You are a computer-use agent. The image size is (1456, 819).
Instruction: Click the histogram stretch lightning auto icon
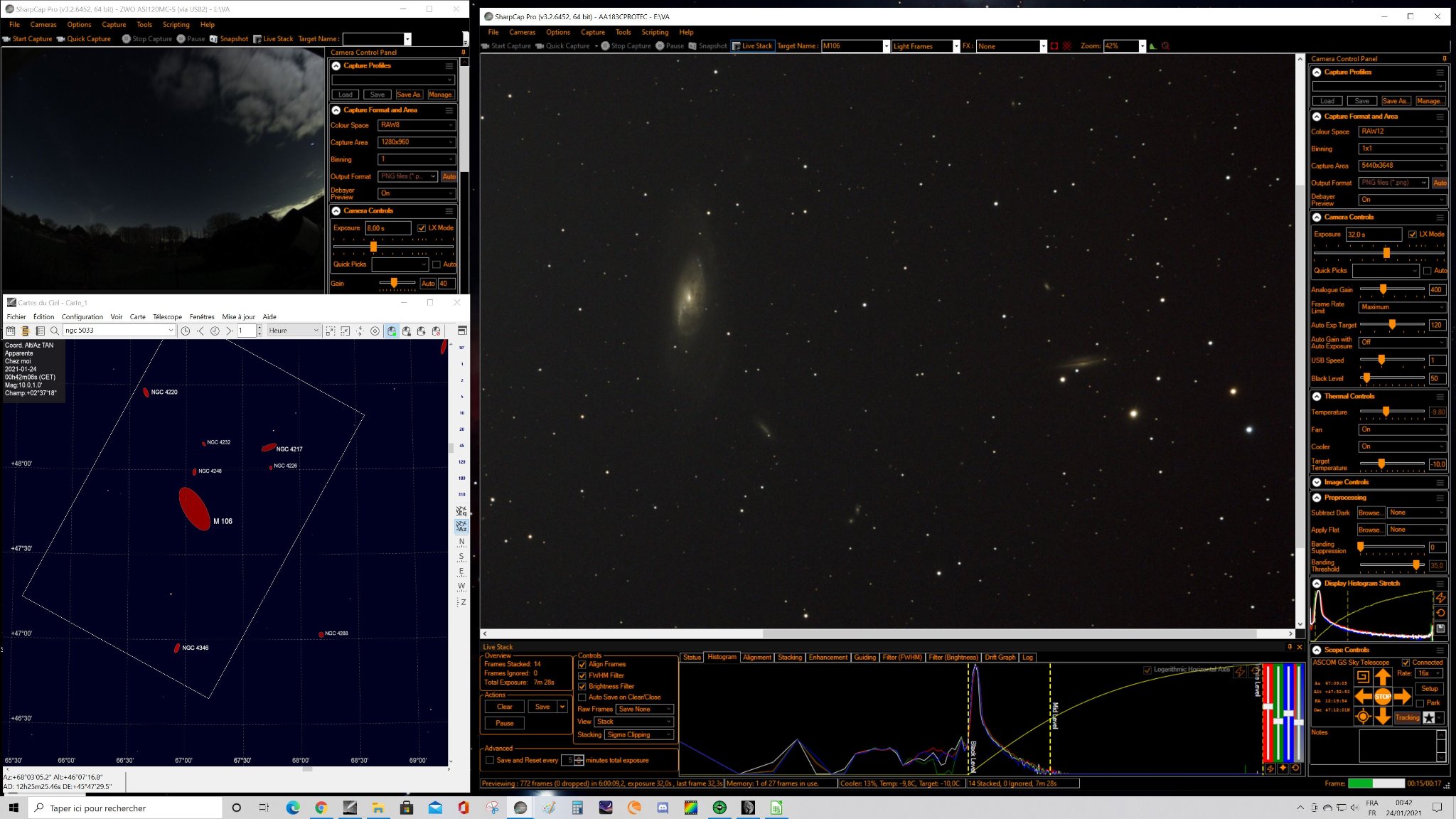1440,598
